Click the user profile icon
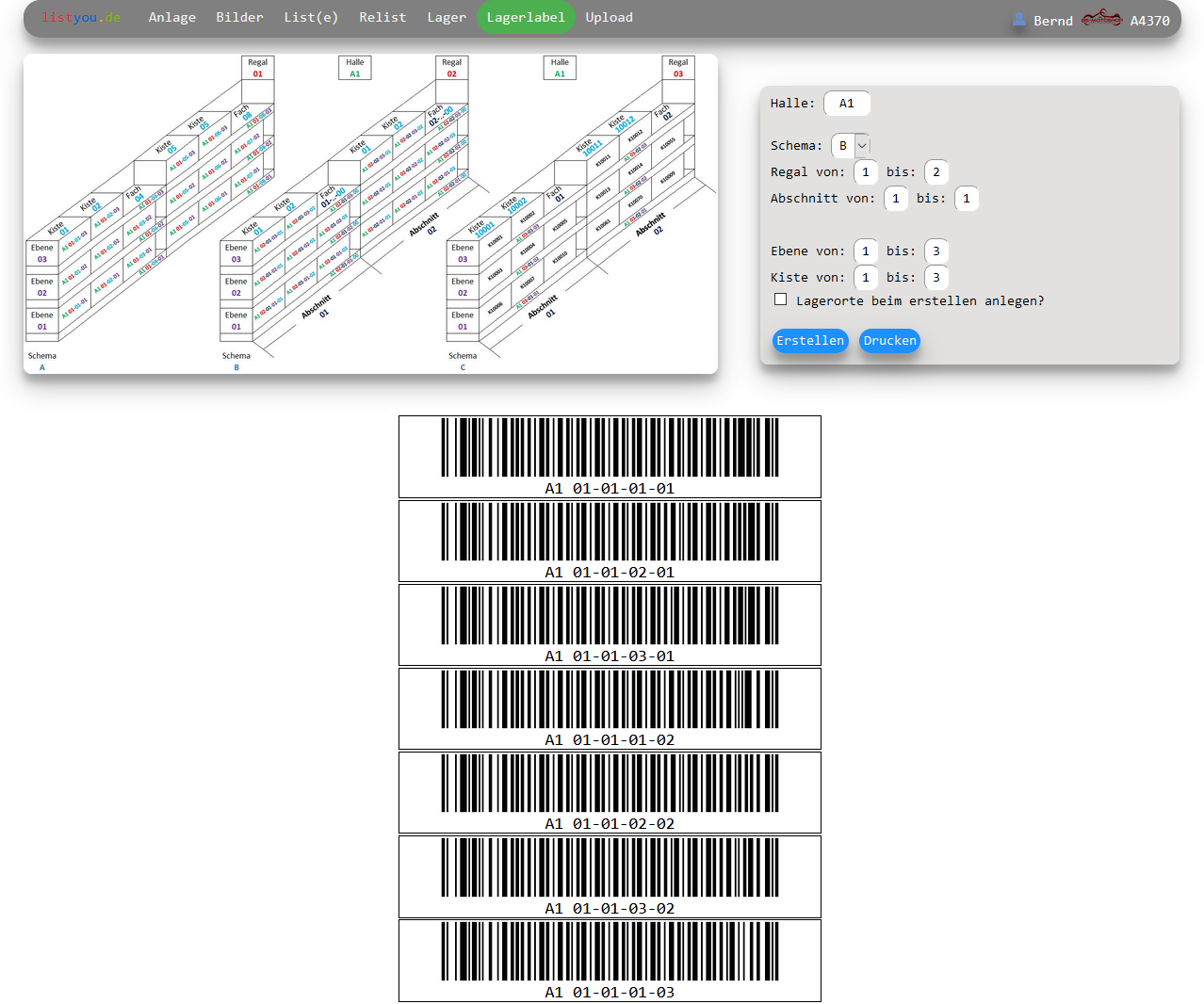Screen dimensions: 1204x1004 (1019, 19)
